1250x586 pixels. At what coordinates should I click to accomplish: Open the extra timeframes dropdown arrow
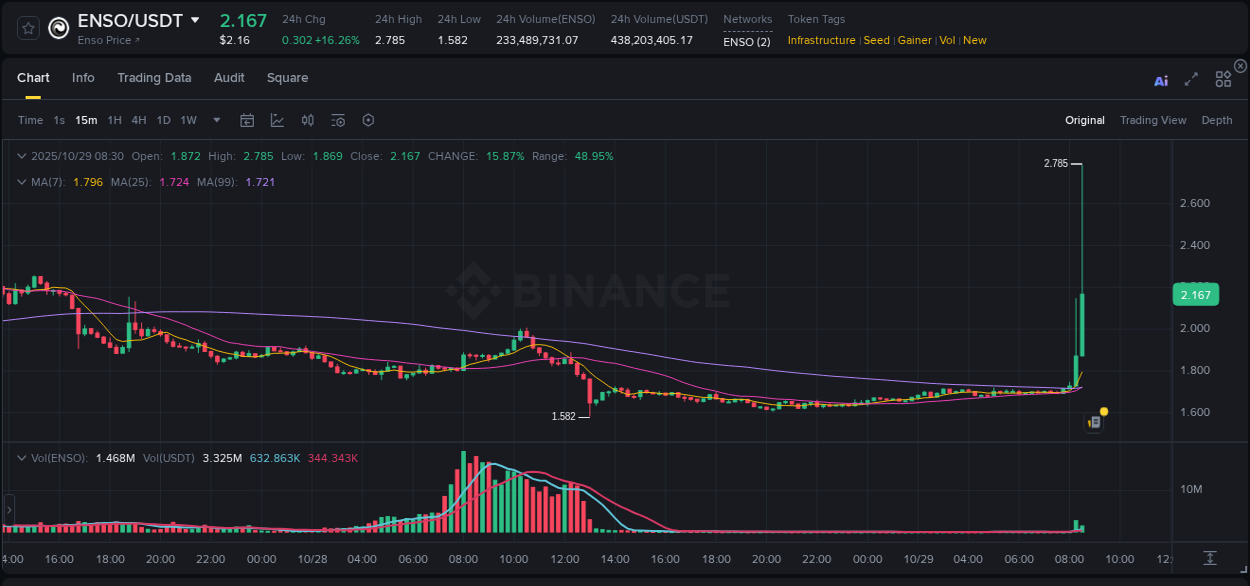[215, 120]
